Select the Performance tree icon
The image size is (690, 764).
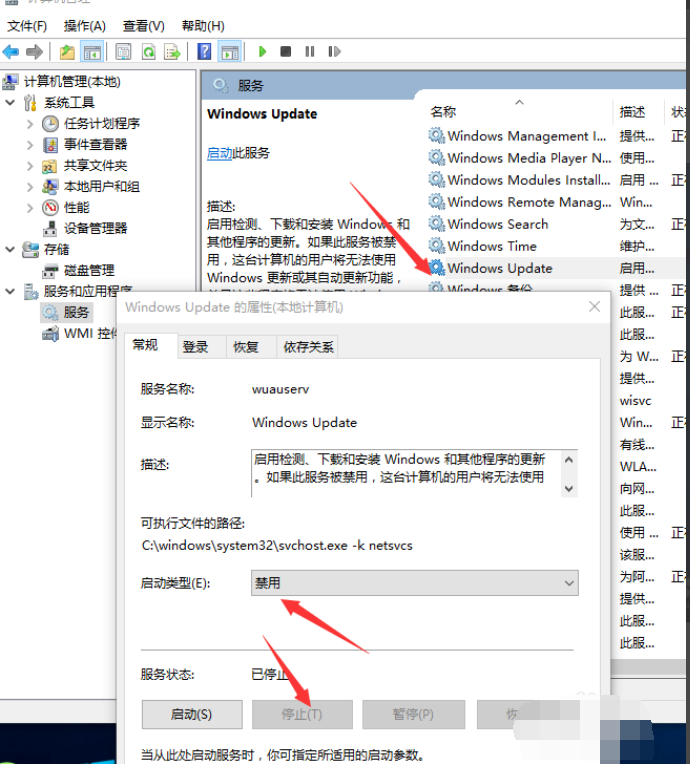coord(50,208)
